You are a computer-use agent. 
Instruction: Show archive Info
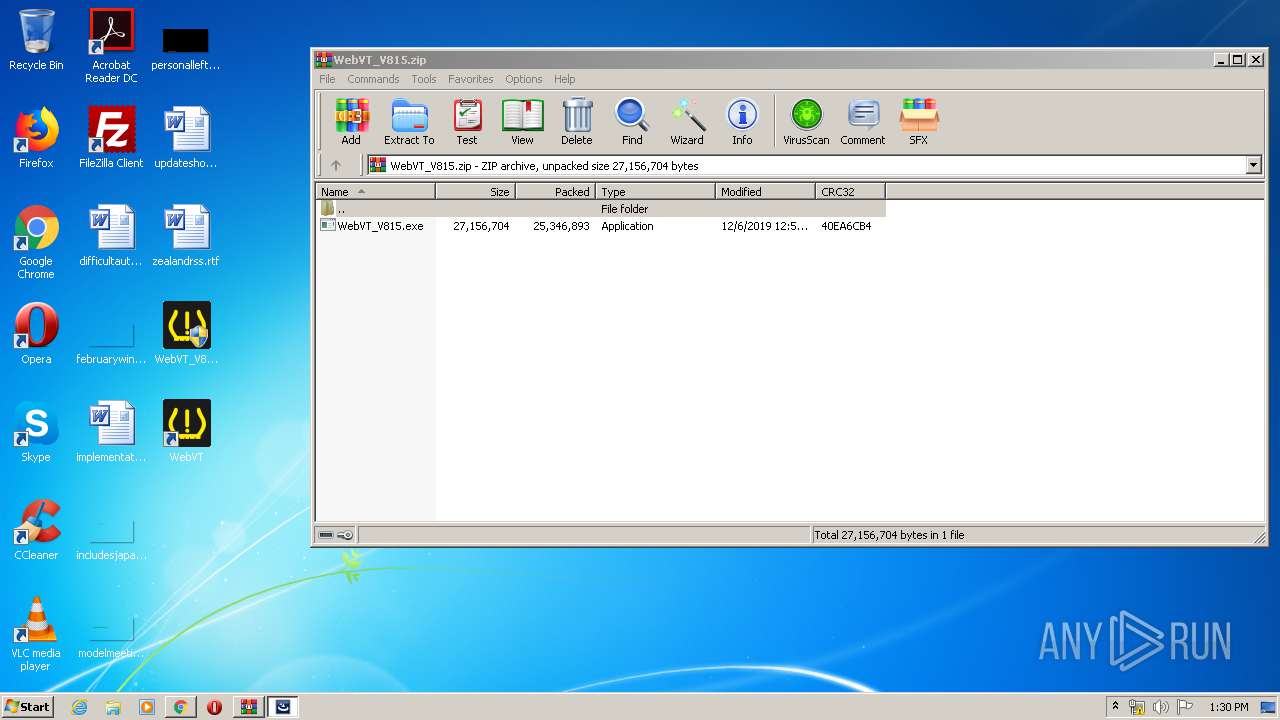pos(742,122)
